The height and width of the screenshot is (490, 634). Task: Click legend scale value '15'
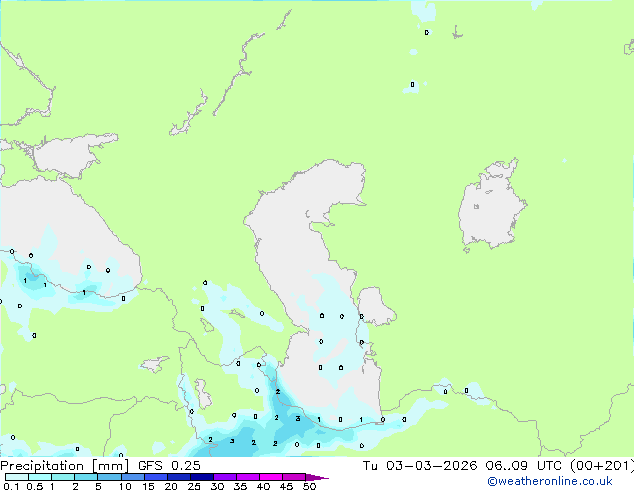(148, 486)
